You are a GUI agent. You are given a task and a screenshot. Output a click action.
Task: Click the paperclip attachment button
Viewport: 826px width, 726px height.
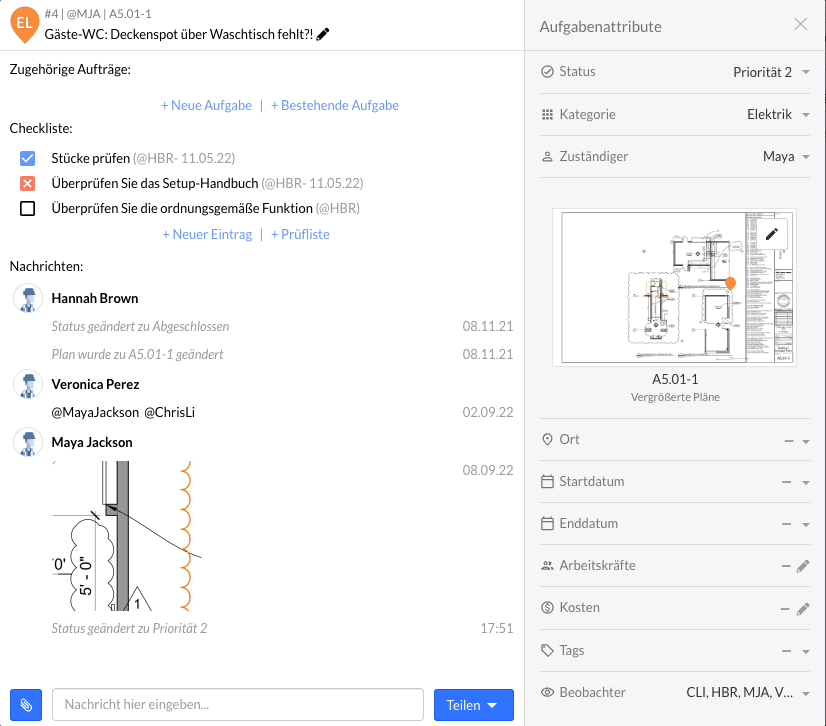point(26,705)
